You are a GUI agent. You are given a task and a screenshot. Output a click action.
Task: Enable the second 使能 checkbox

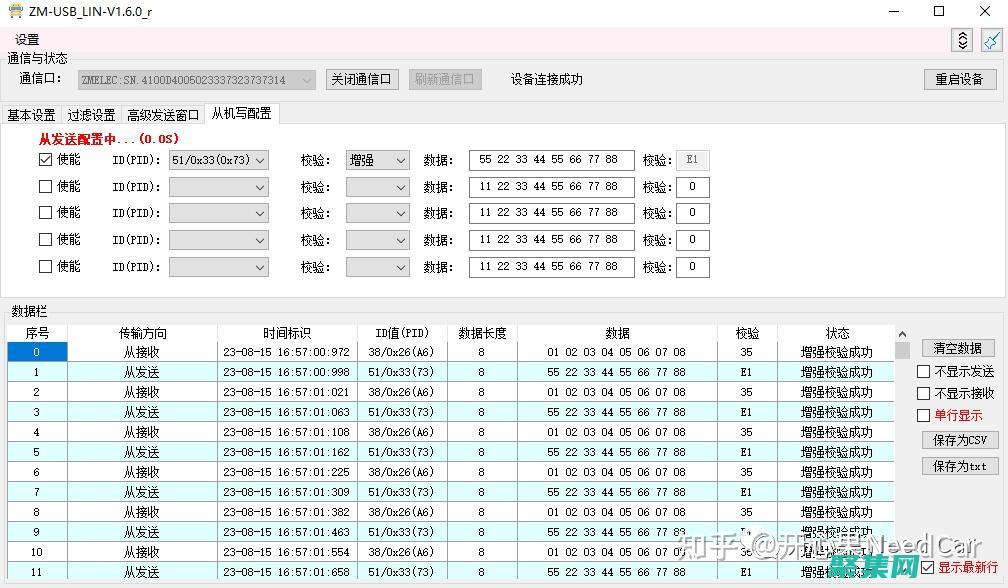pos(46,186)
